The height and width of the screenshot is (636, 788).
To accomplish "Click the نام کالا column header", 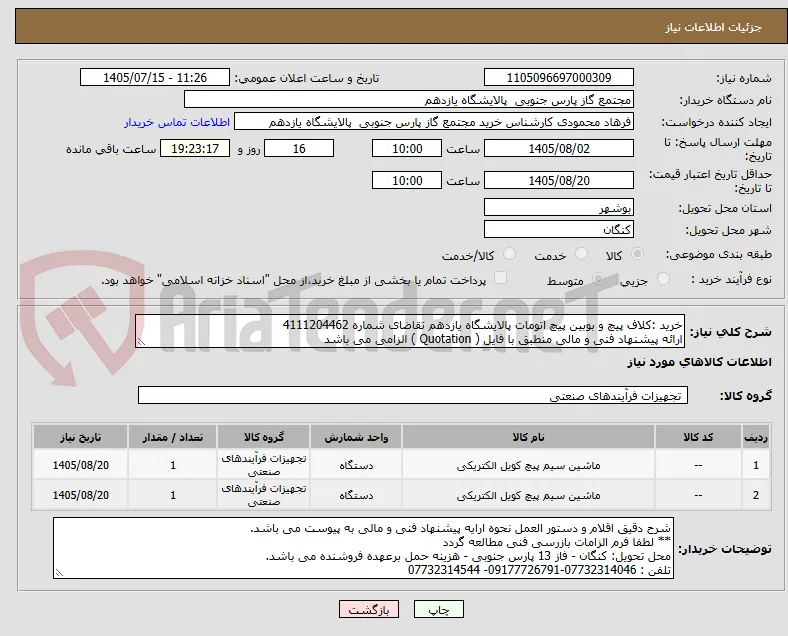I will [x=528, y=437].
